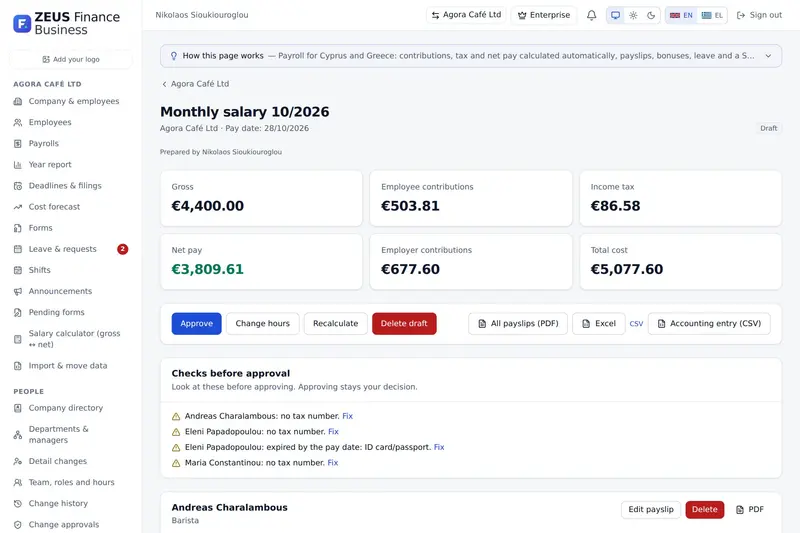Click Add your logo

pyautogui.click(x=71, y=59)
